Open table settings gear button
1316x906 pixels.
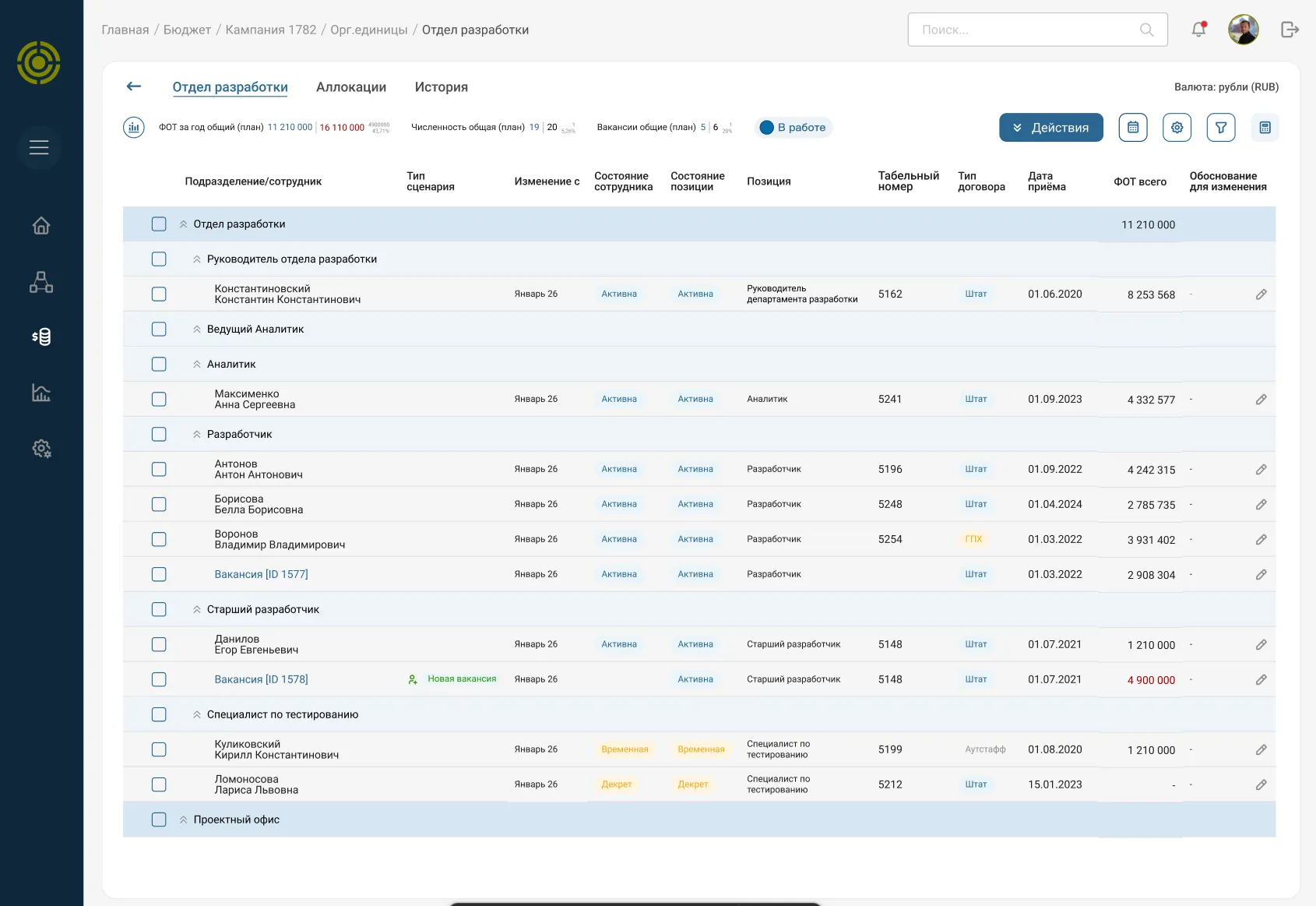click(1177, 128)
